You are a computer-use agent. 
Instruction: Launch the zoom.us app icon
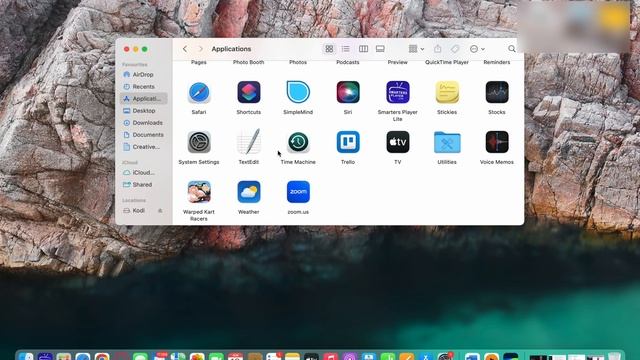click(298, 192)
